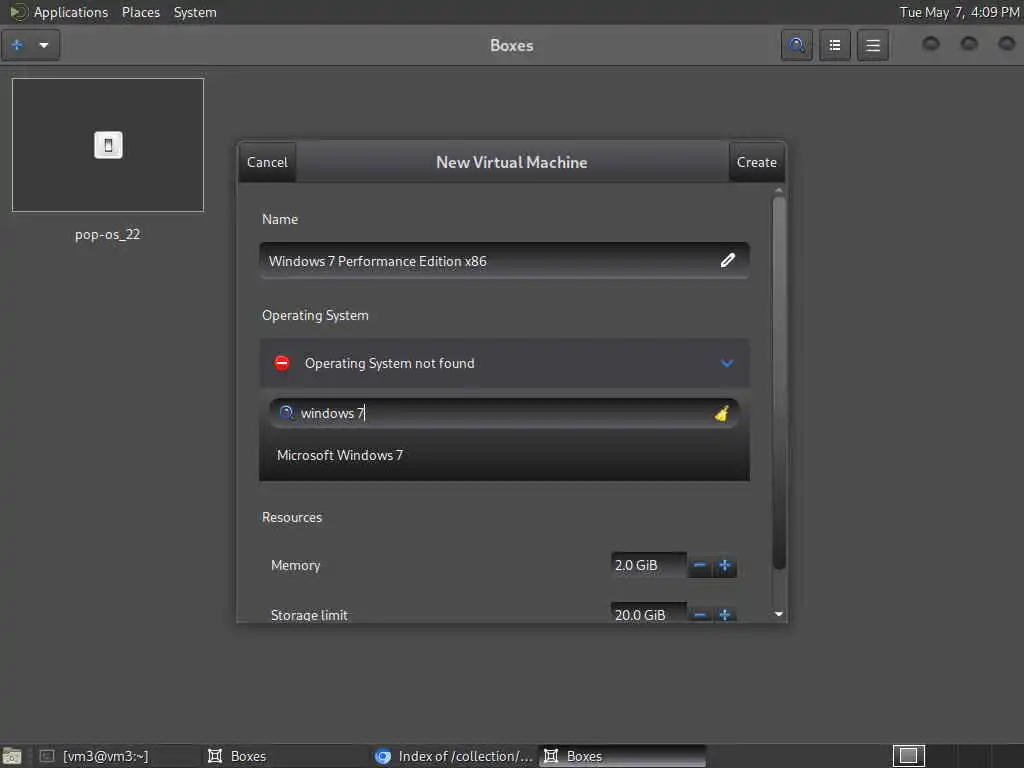Open the System menu
This screenshot has width=1024, height=768.
(195, 12)
